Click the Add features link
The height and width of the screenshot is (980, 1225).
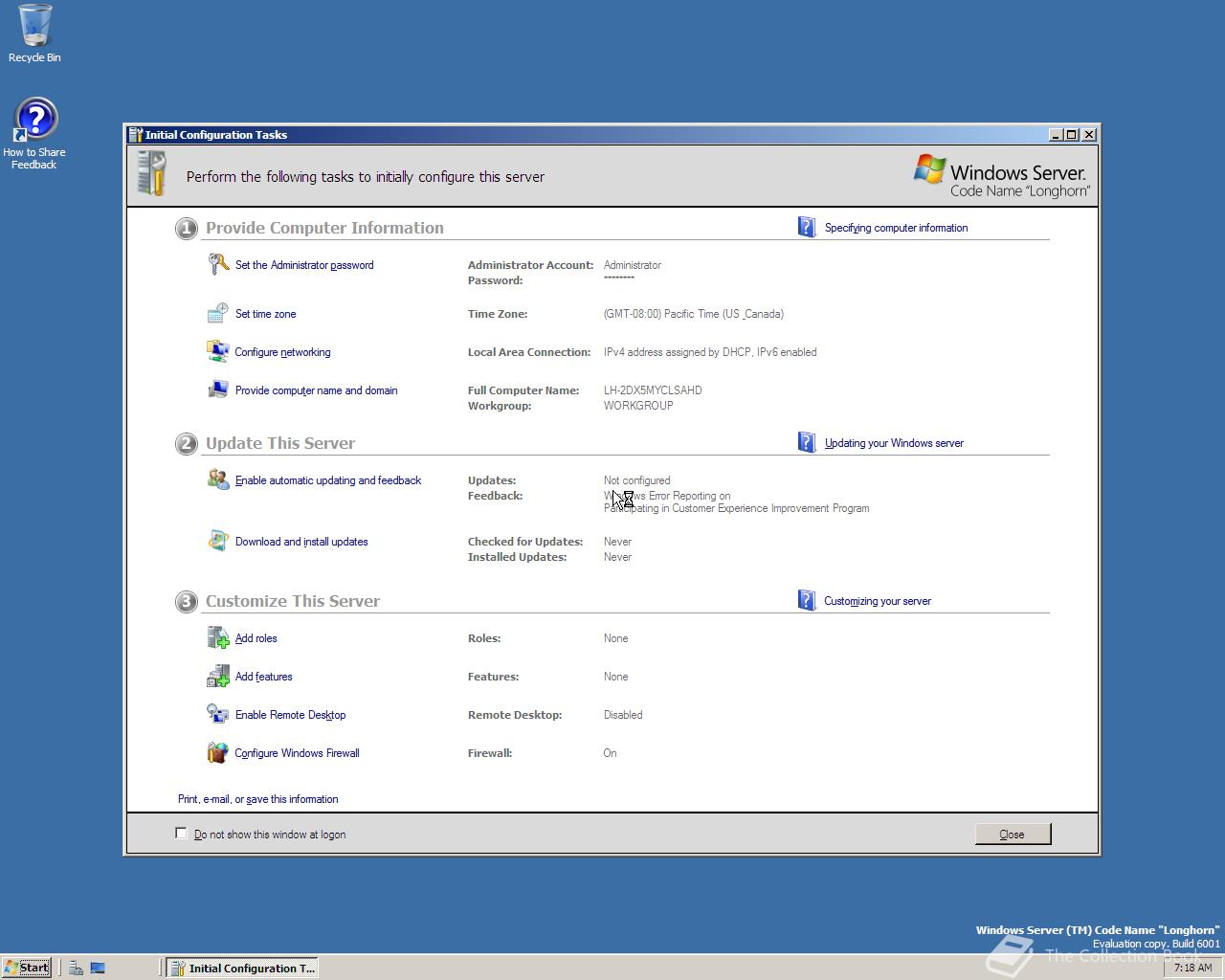[x=263, y=677]
